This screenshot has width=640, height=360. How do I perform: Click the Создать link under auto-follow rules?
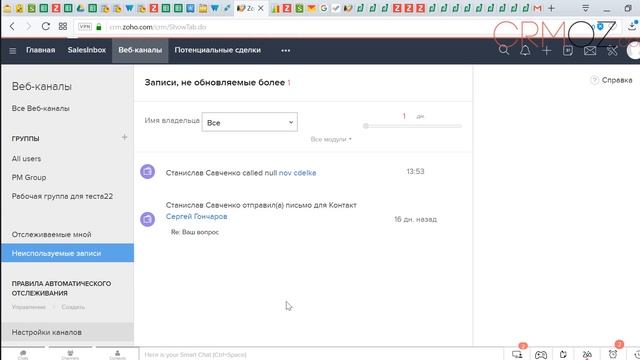[73, 307]
